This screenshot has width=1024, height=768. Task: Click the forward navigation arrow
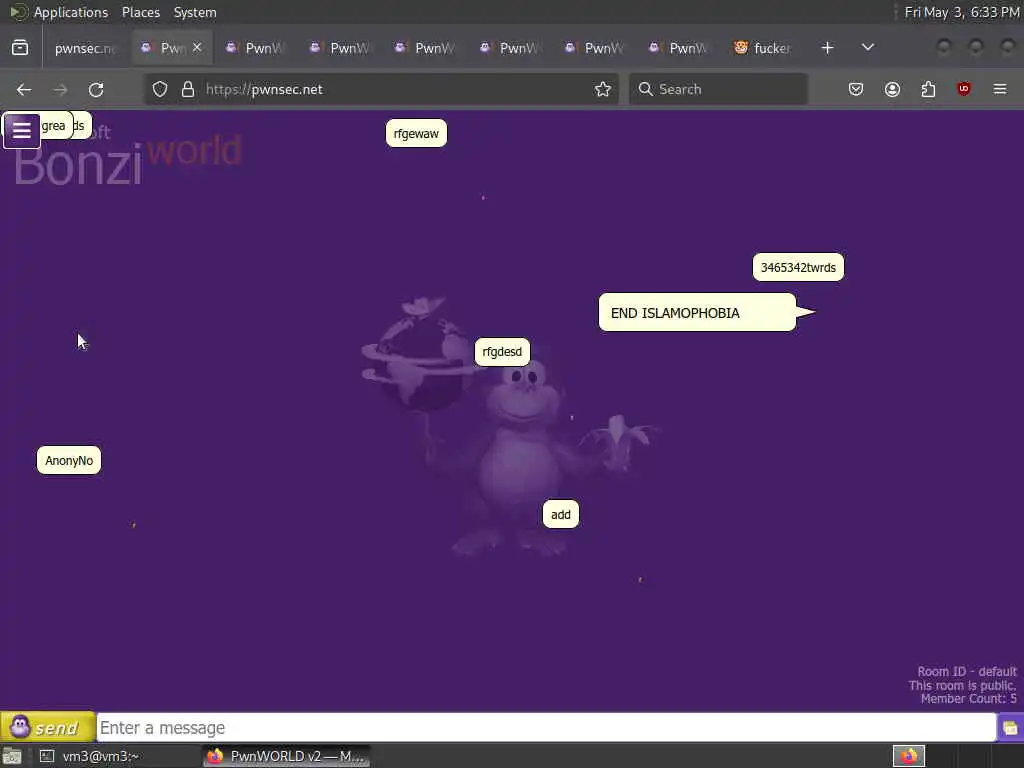60,89
